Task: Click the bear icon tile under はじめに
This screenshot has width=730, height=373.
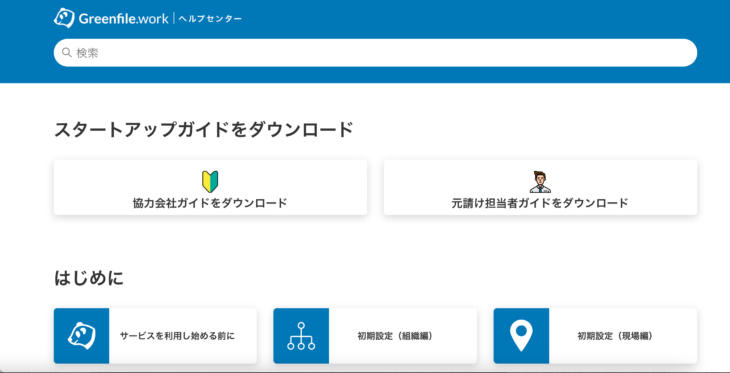Action: pyautogui.click(x=81, y=336)
